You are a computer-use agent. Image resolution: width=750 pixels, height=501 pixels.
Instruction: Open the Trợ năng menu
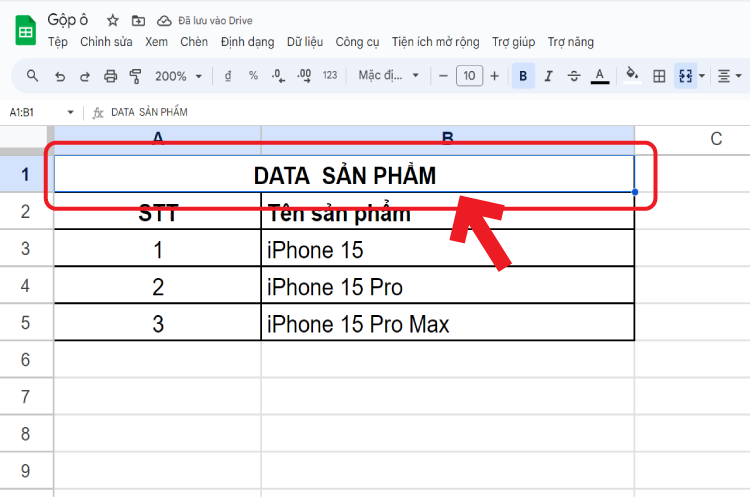point(571,42)
